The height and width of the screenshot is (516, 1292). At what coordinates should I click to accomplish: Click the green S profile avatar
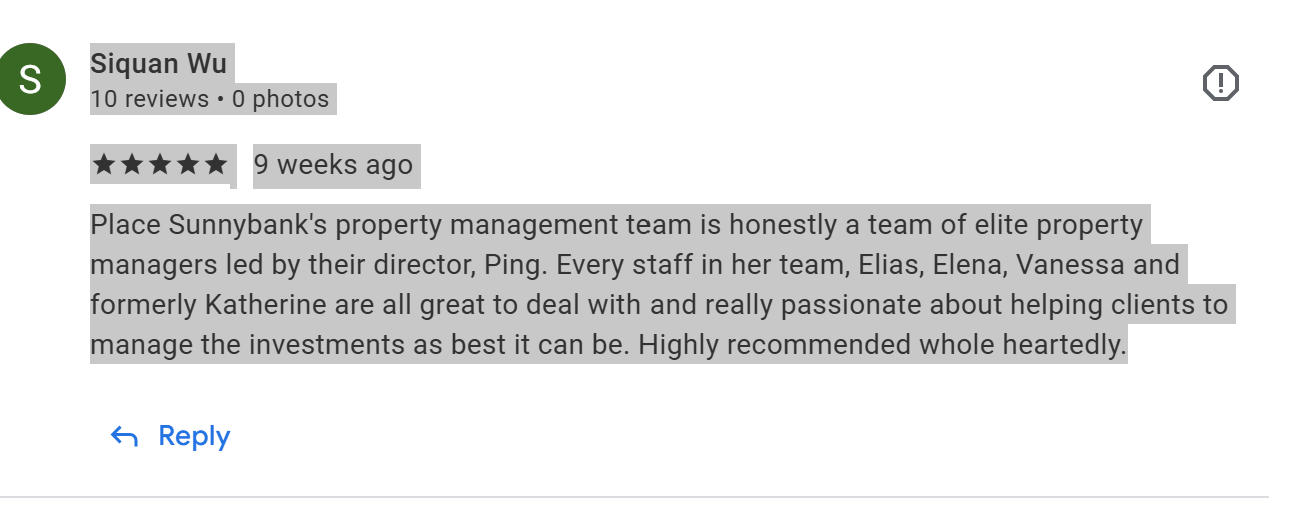(32, 80)
